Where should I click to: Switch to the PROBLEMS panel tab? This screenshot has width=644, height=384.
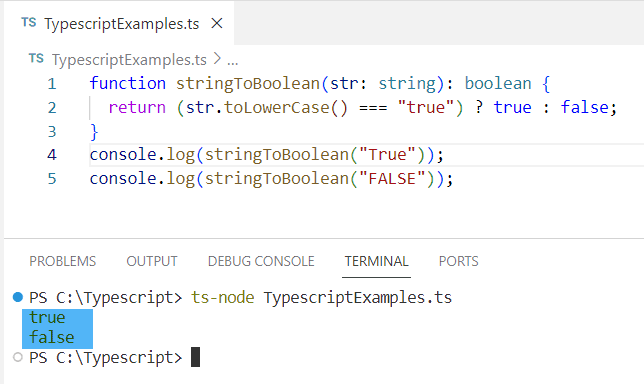62,261
